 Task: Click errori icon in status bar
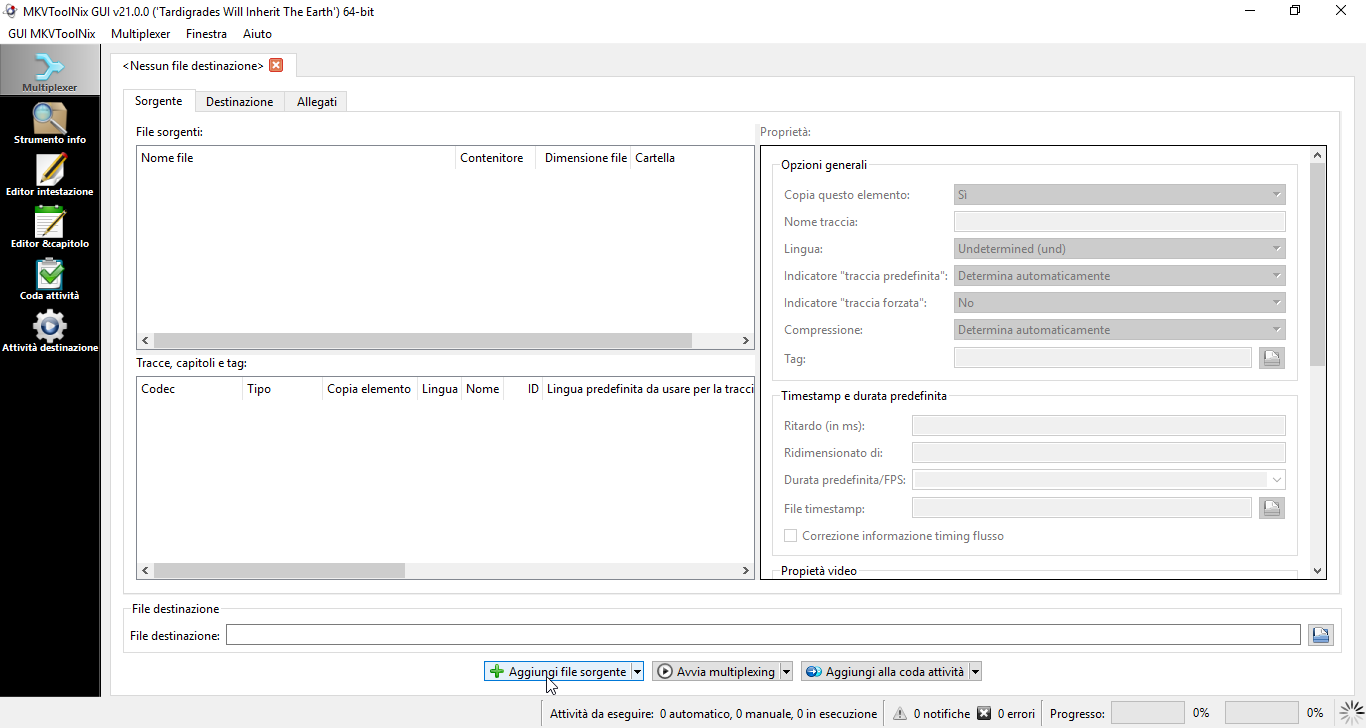click(x=984, y=713)
